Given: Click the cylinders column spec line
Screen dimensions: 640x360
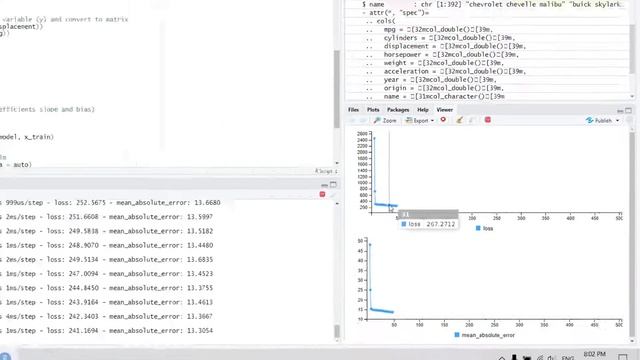Looking at the screenshot, I should pos(440,38).
